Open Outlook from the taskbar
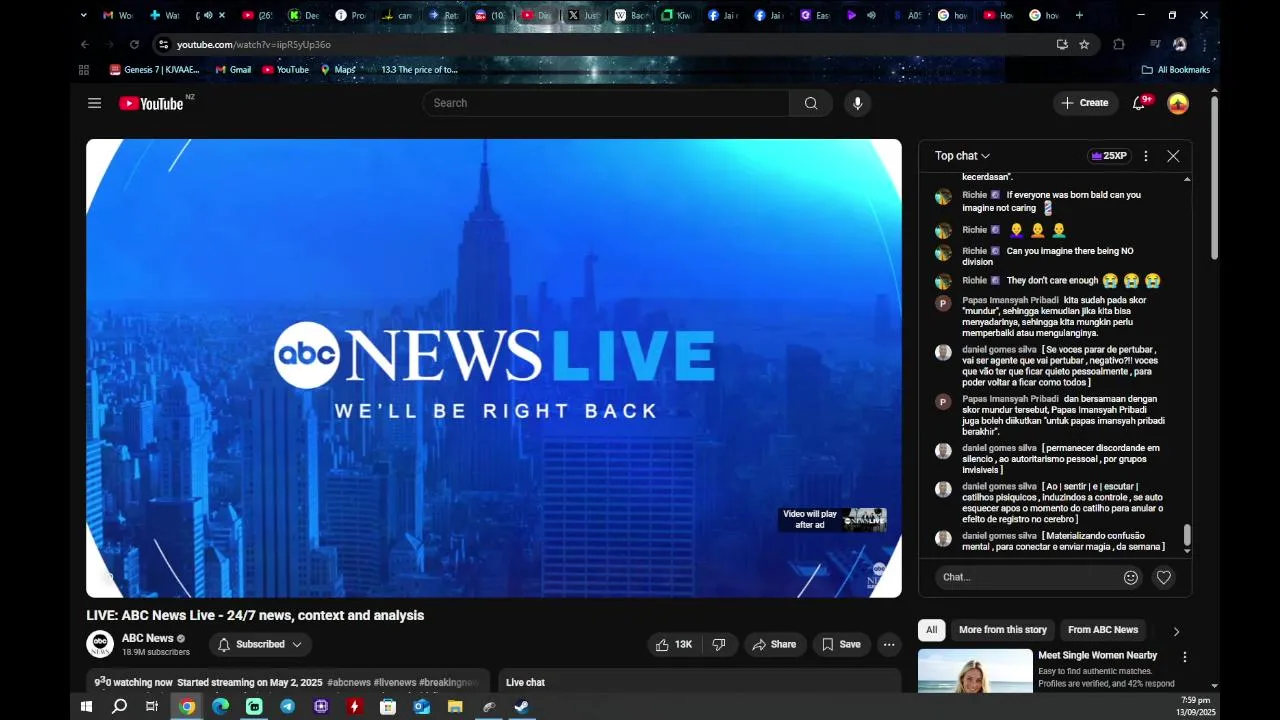 tap(422, 706)
